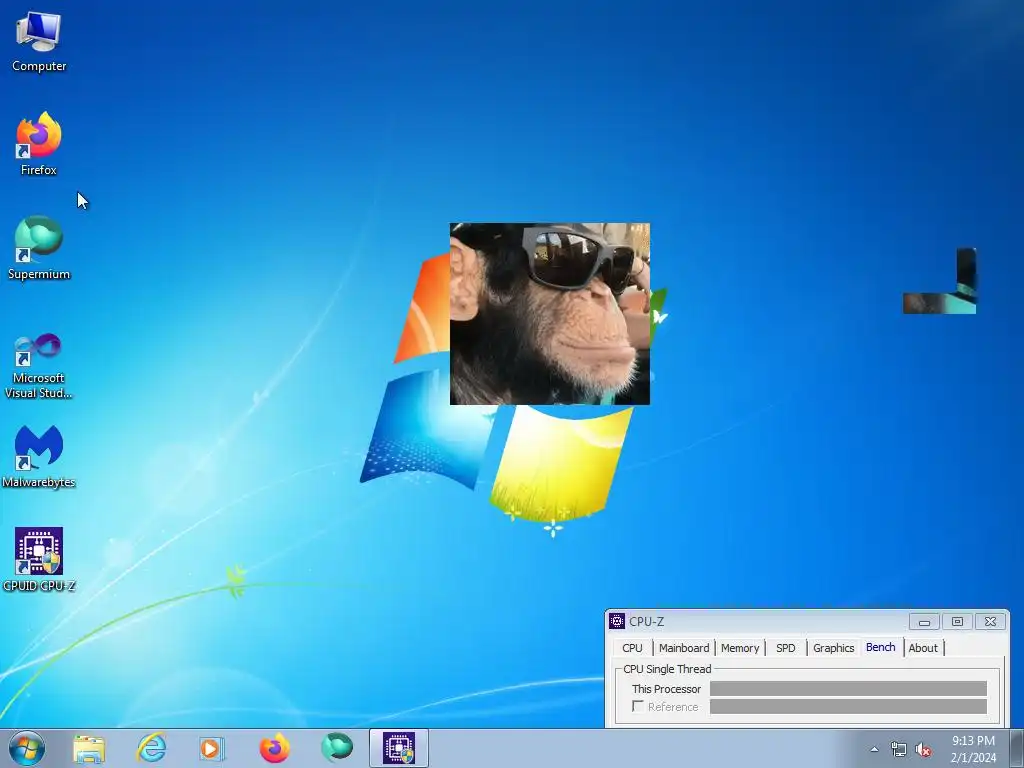This screenshot has height=768, width=1024.
Task: Open the Windows Start menu orb
Action: pyautogui.click(x=27, y=748)
